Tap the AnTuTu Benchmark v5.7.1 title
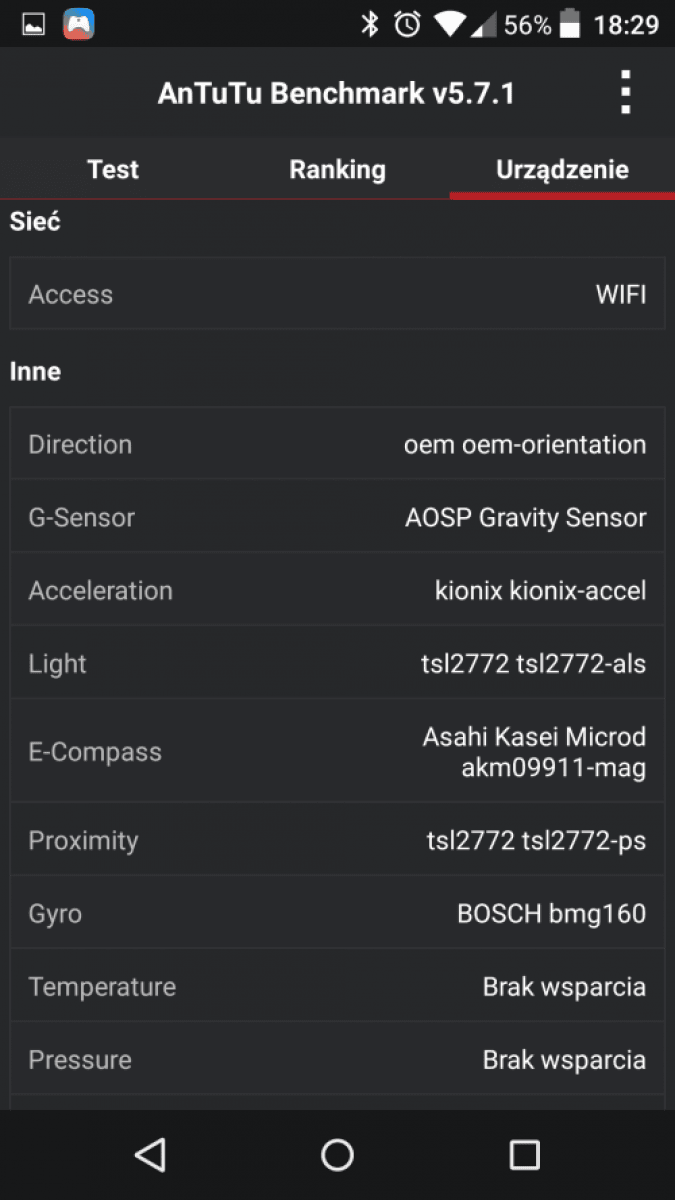 click(x=336, y=94)
